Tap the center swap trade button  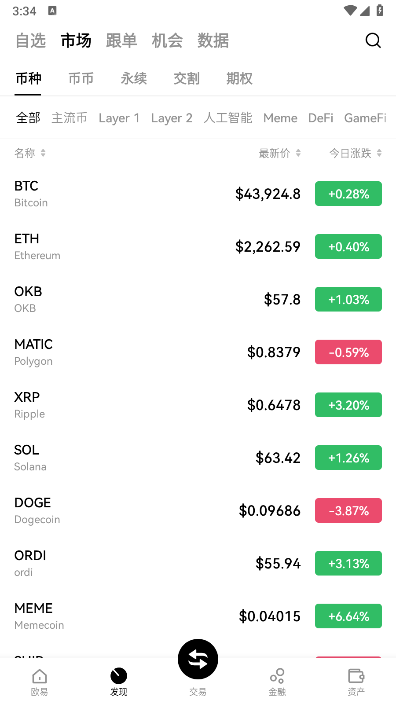198,659
